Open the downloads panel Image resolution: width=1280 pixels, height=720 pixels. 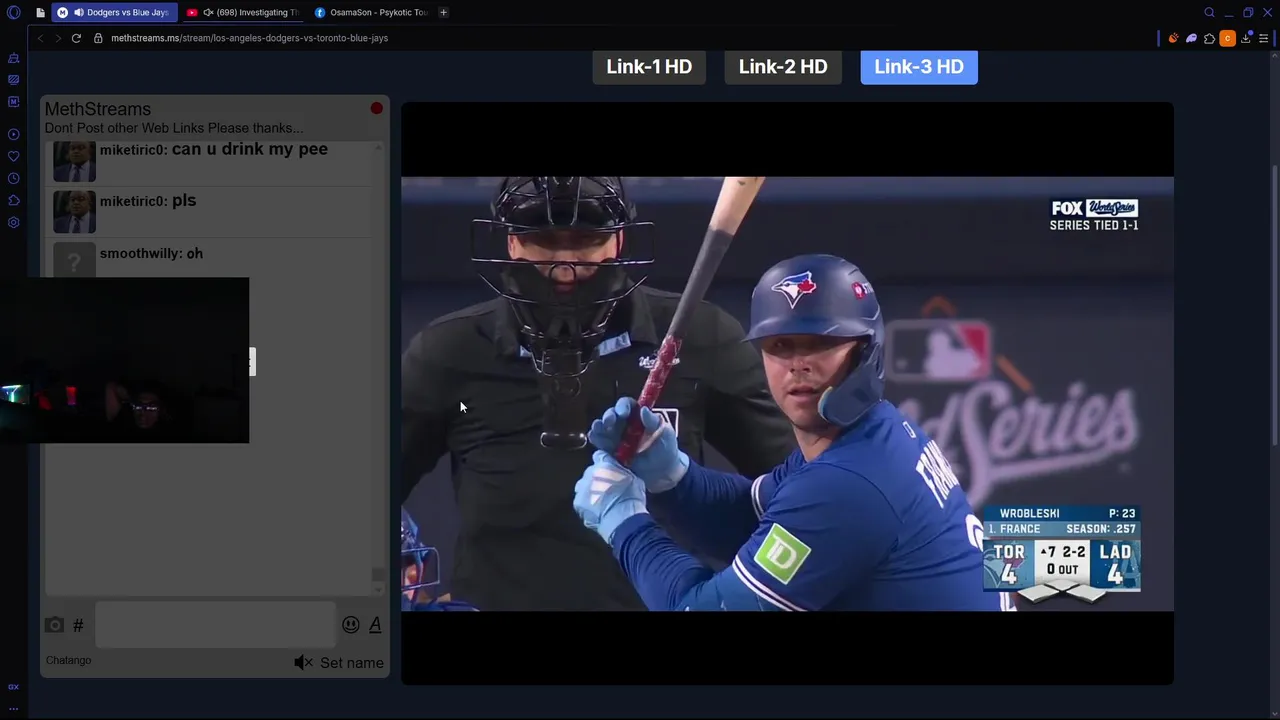point(1246,38)
